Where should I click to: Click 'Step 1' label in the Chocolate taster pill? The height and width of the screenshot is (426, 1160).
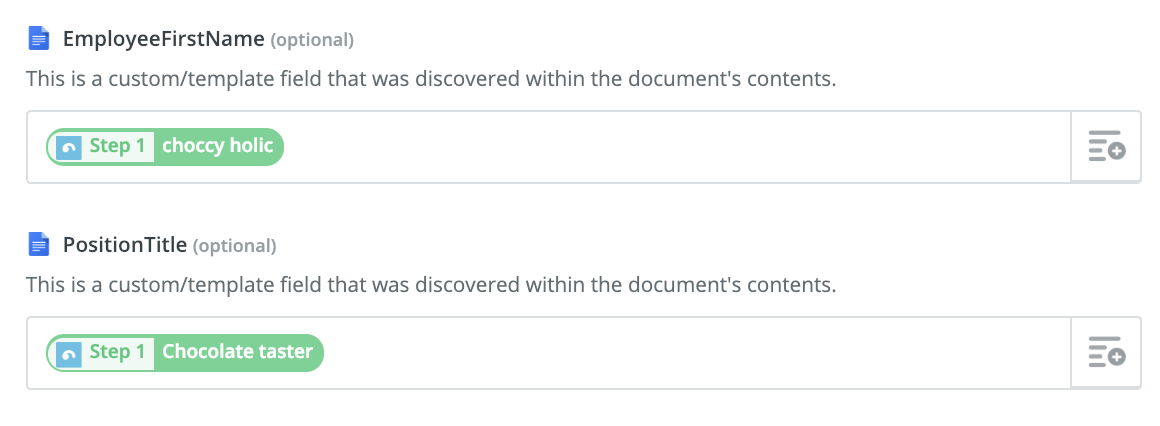click(118, 351)
